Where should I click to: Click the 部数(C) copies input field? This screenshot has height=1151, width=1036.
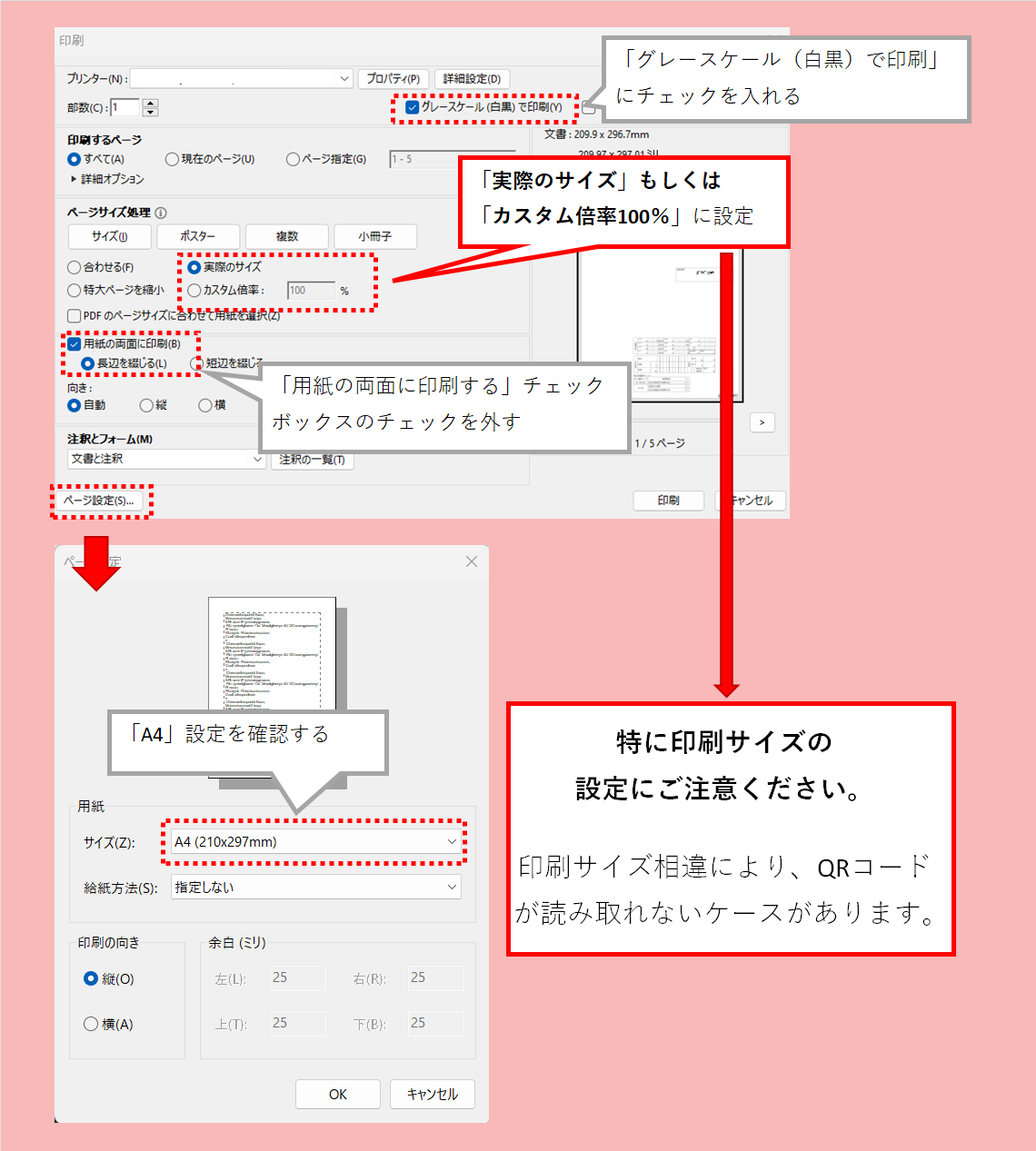(125, 107)
